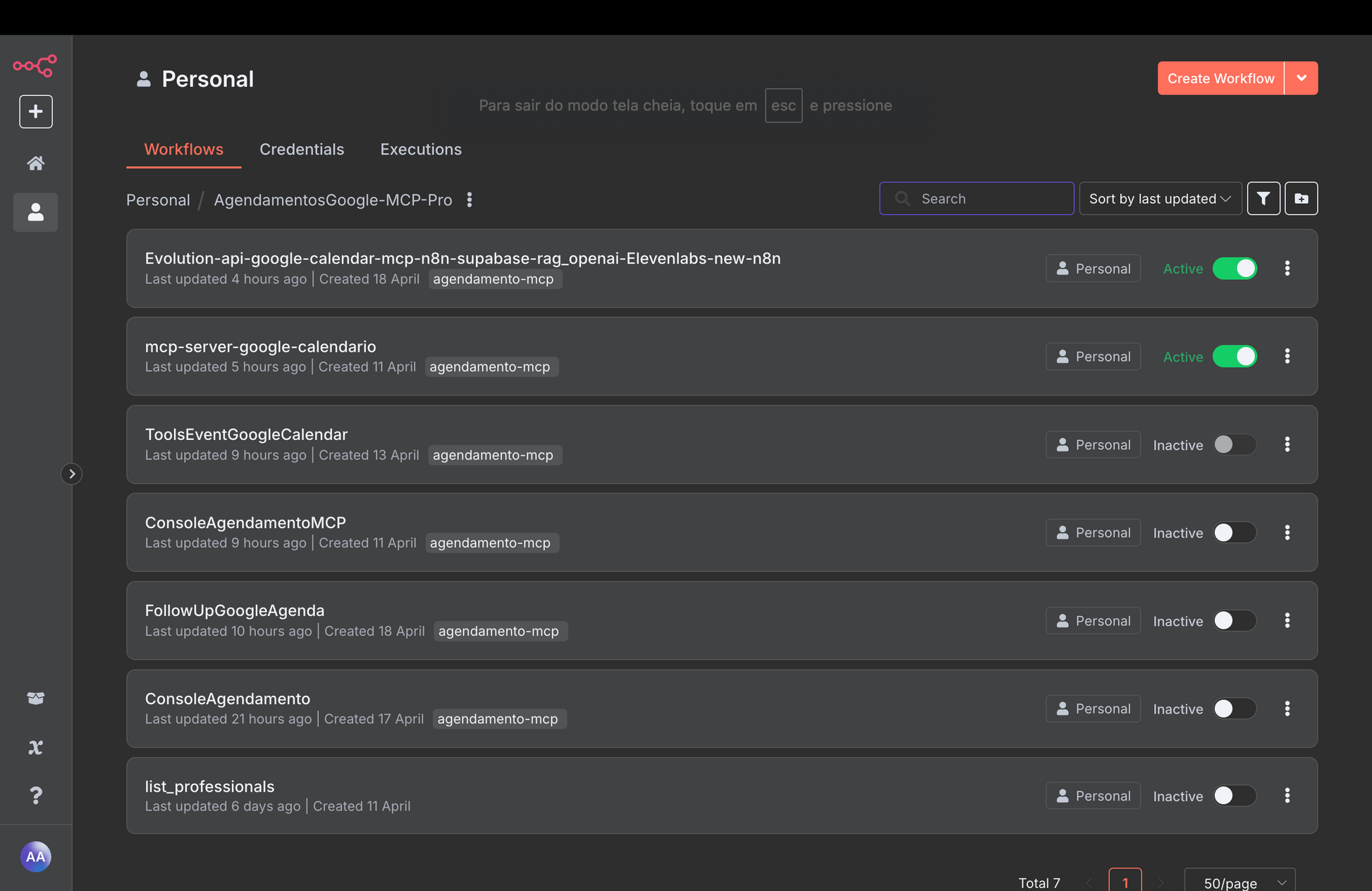
Task: Open Sort by last updated dropdown
Action: click(x=1160, y=199)
